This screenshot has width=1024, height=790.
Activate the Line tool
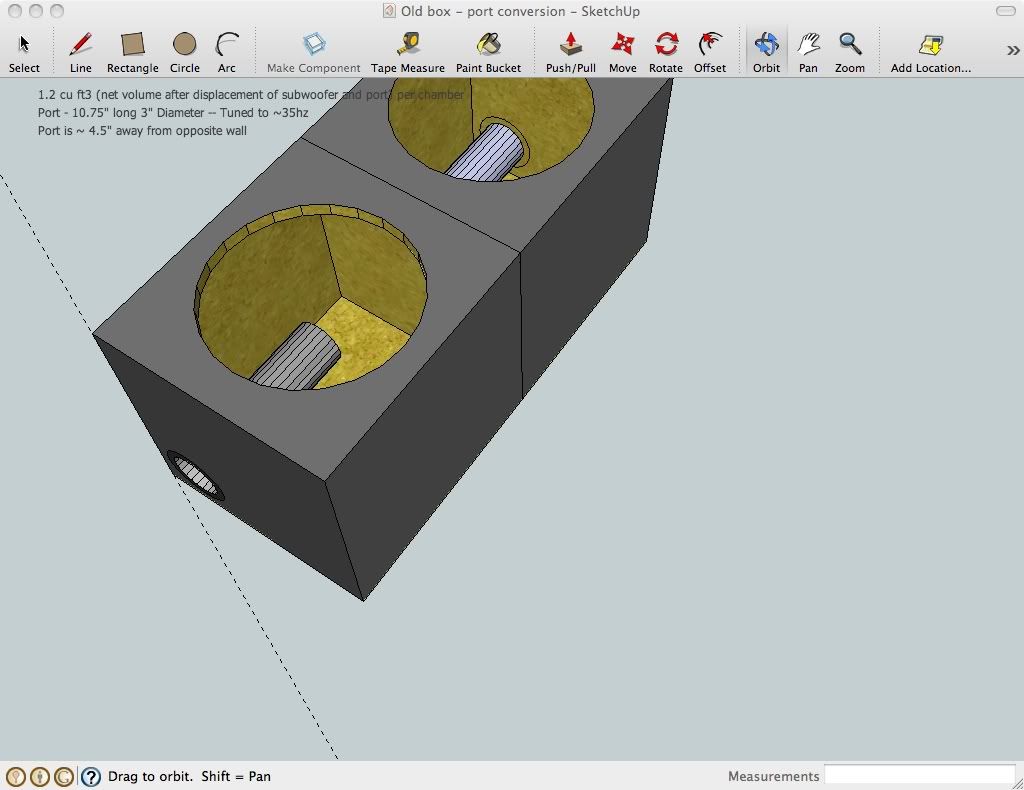point(80,43)
